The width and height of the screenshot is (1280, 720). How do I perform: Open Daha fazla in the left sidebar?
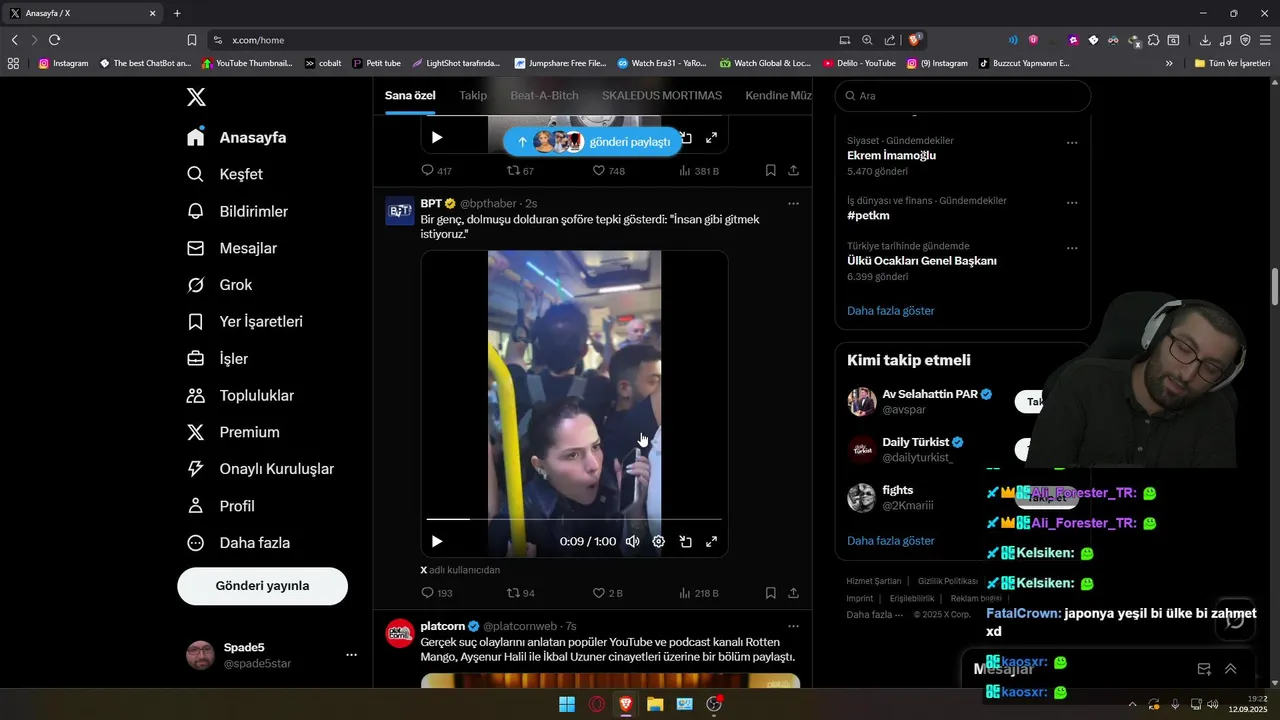[238, 543]
